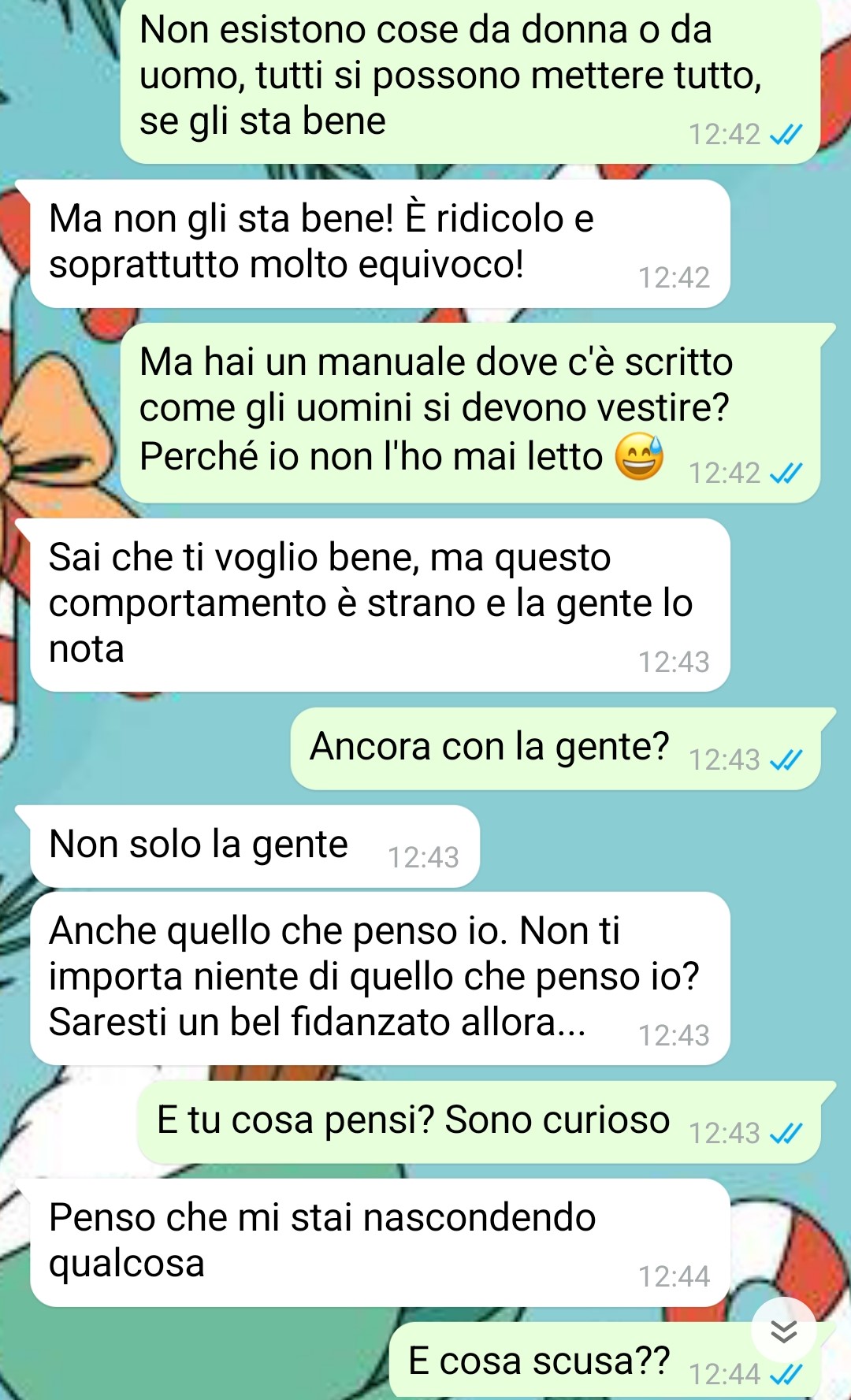851x1400 pixels.
Task: Tap message 'Penso che mi stai nascondendo'
Action: 380,1242
